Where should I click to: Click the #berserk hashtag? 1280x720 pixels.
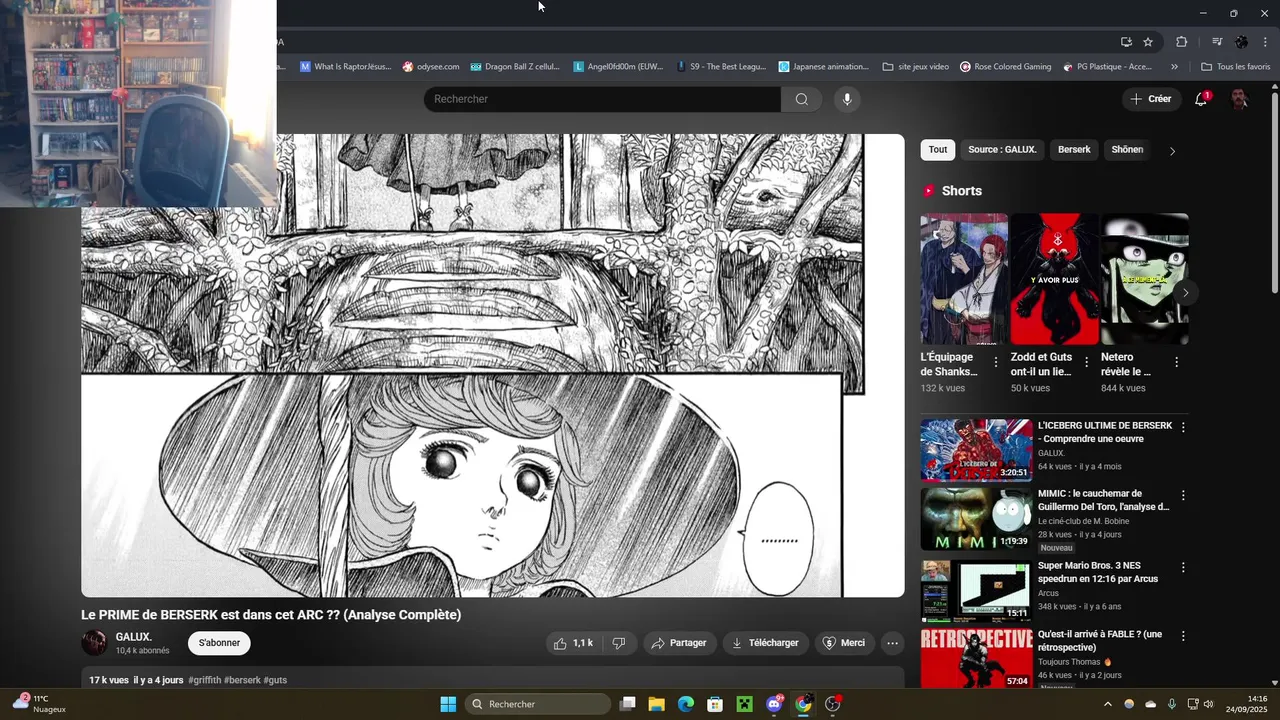242,680
